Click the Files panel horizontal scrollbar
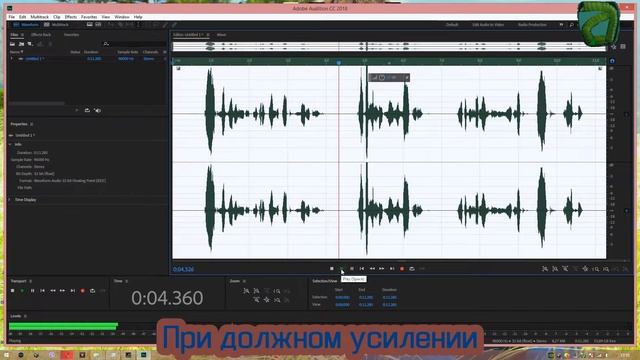 [37, 104]
